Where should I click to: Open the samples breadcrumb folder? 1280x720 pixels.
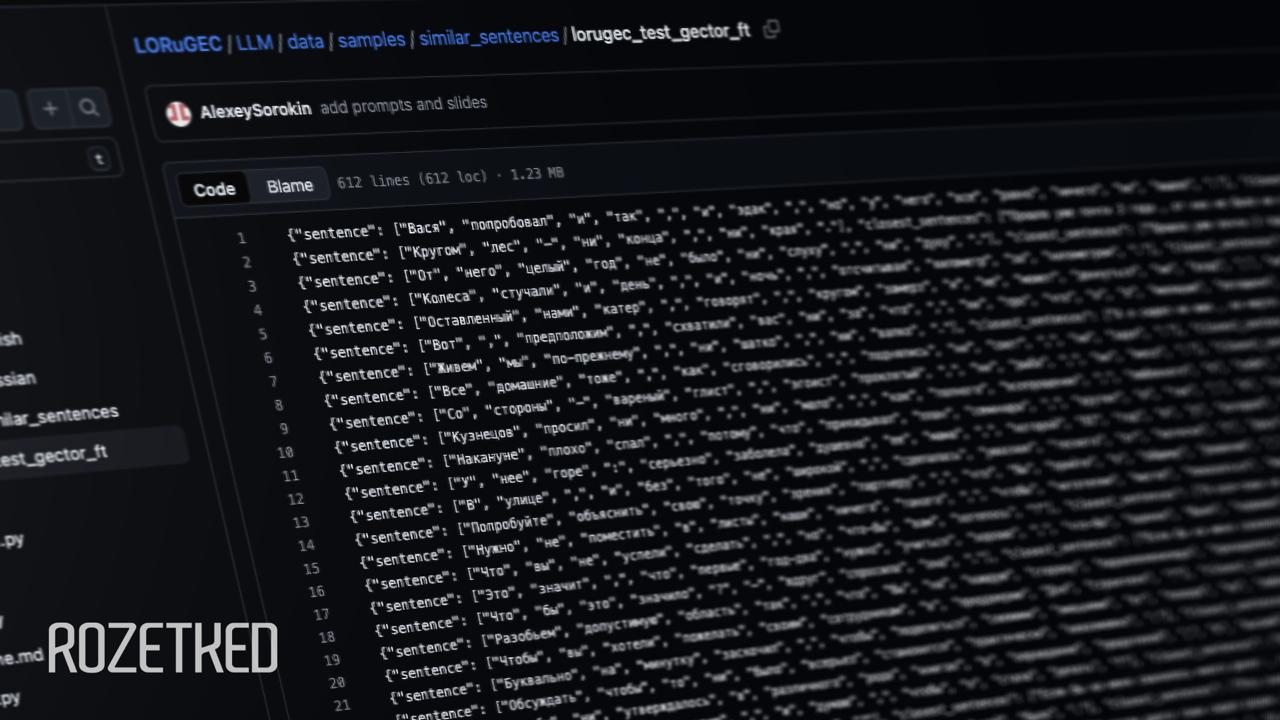(371, 40)
